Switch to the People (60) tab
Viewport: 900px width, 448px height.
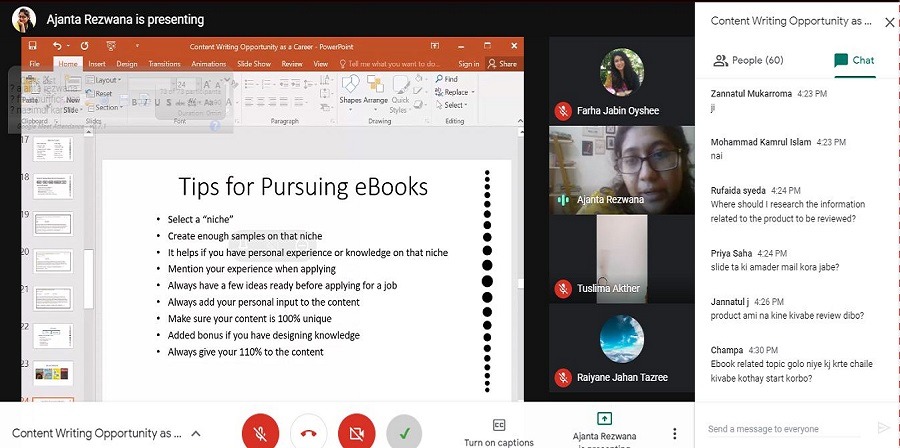click(x=748, y=60)
